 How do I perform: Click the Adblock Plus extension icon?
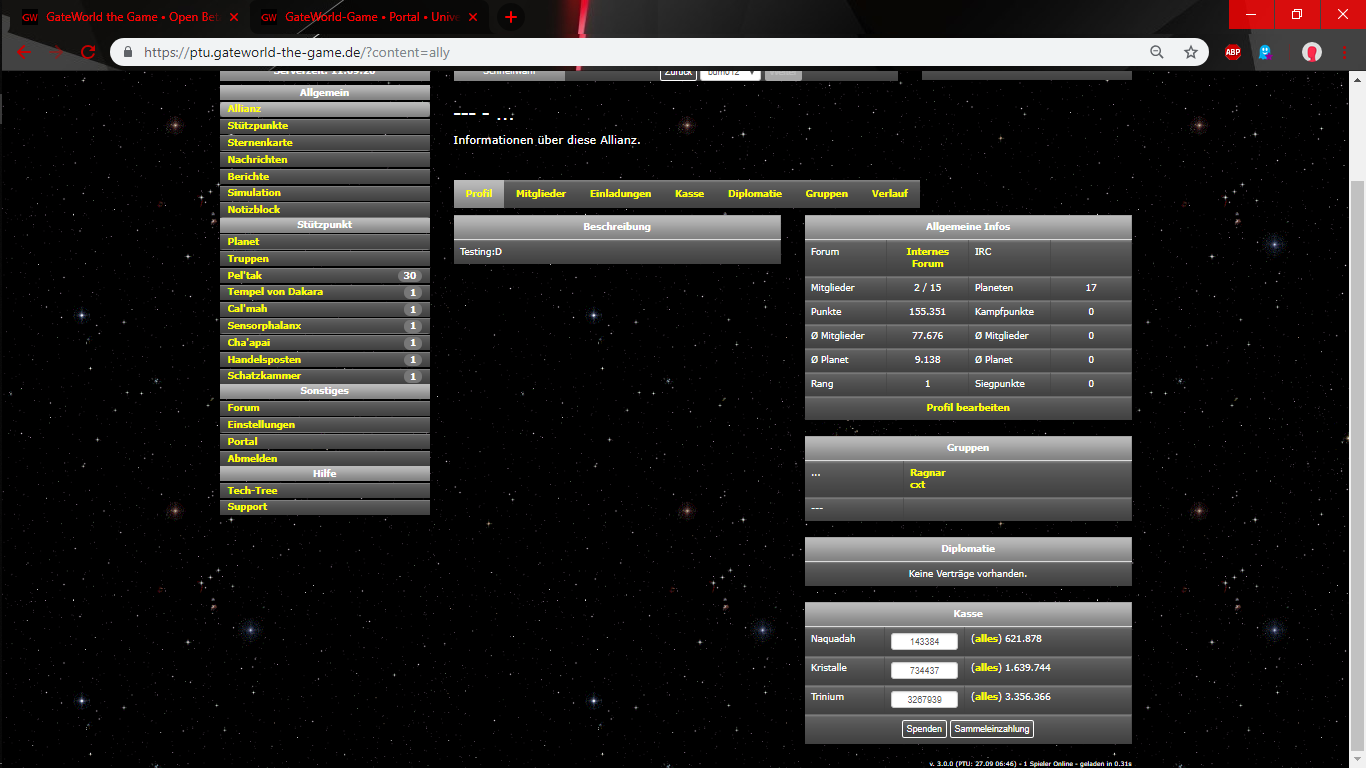1233,52
